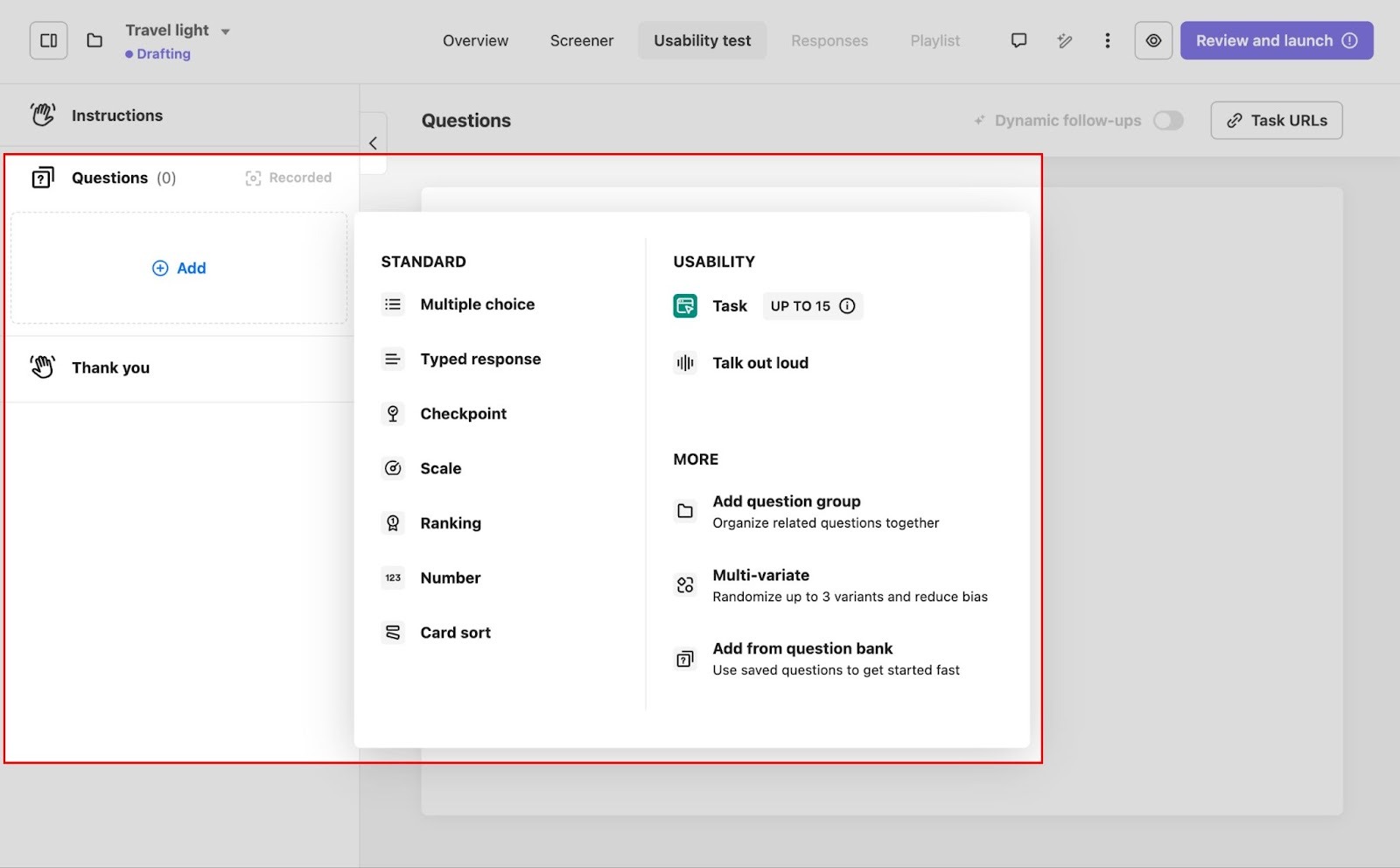
Task: Toggle the Recorded option for Questions
Action: [x=289, y=178]
